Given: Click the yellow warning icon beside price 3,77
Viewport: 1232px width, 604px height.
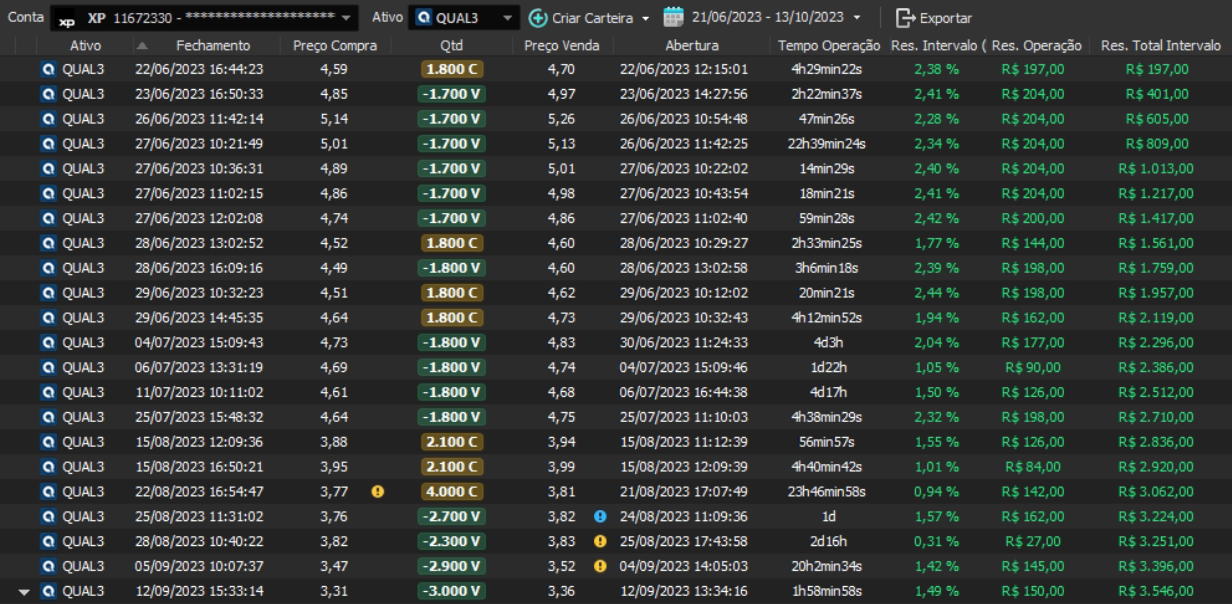Looking at the screenshot, I should pyautogui.click(x=378, y=492).
